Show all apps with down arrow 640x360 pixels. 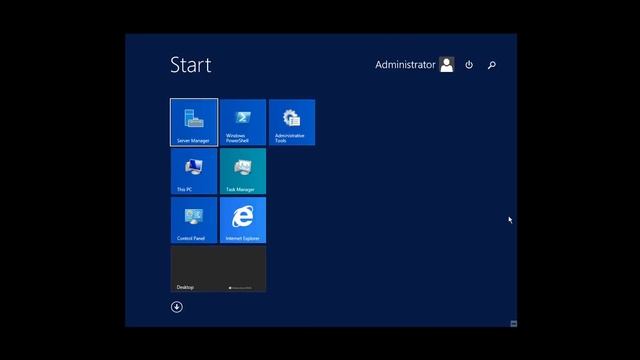click(177, 307)
